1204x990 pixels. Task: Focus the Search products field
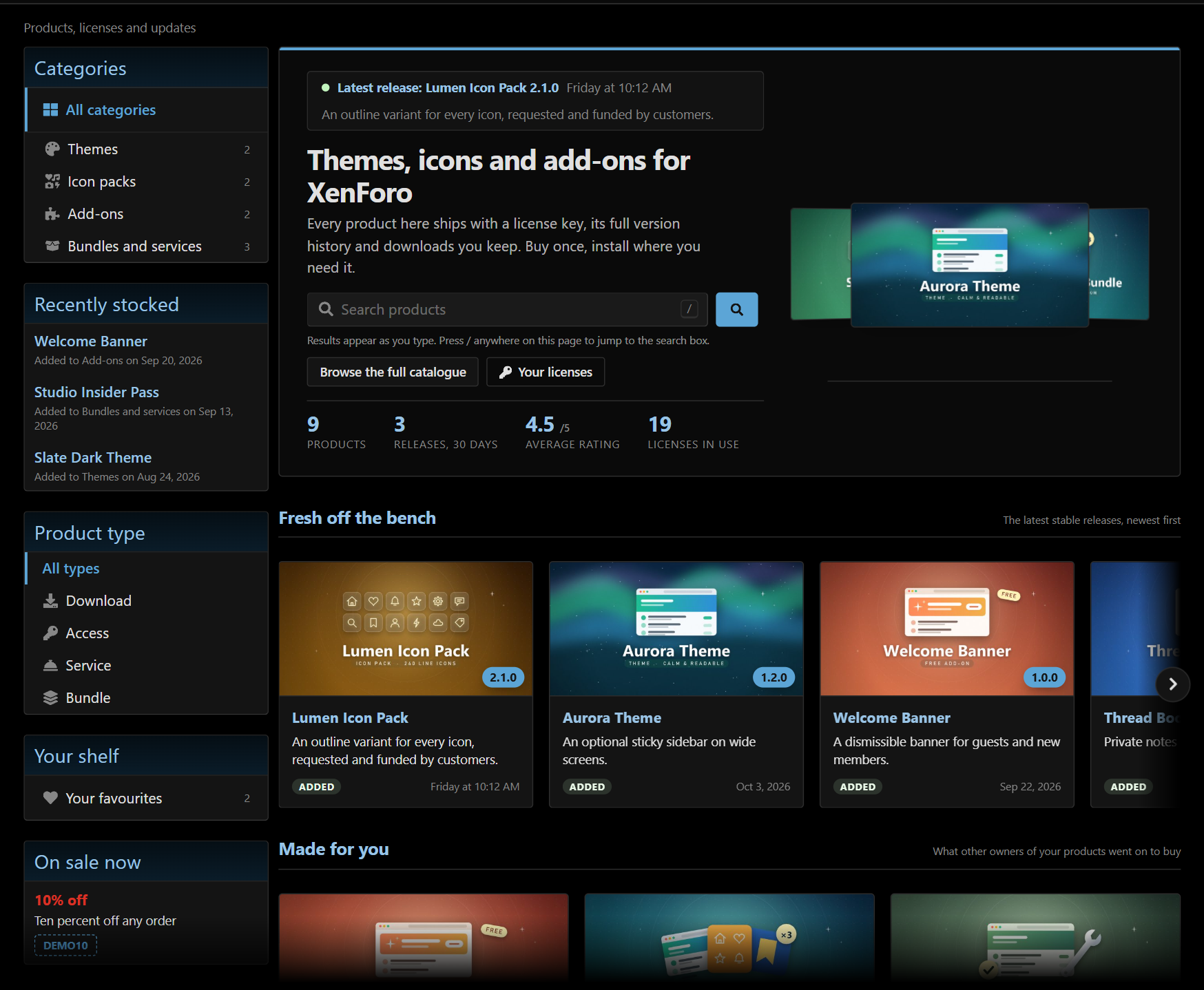click(x=508, y=310)
